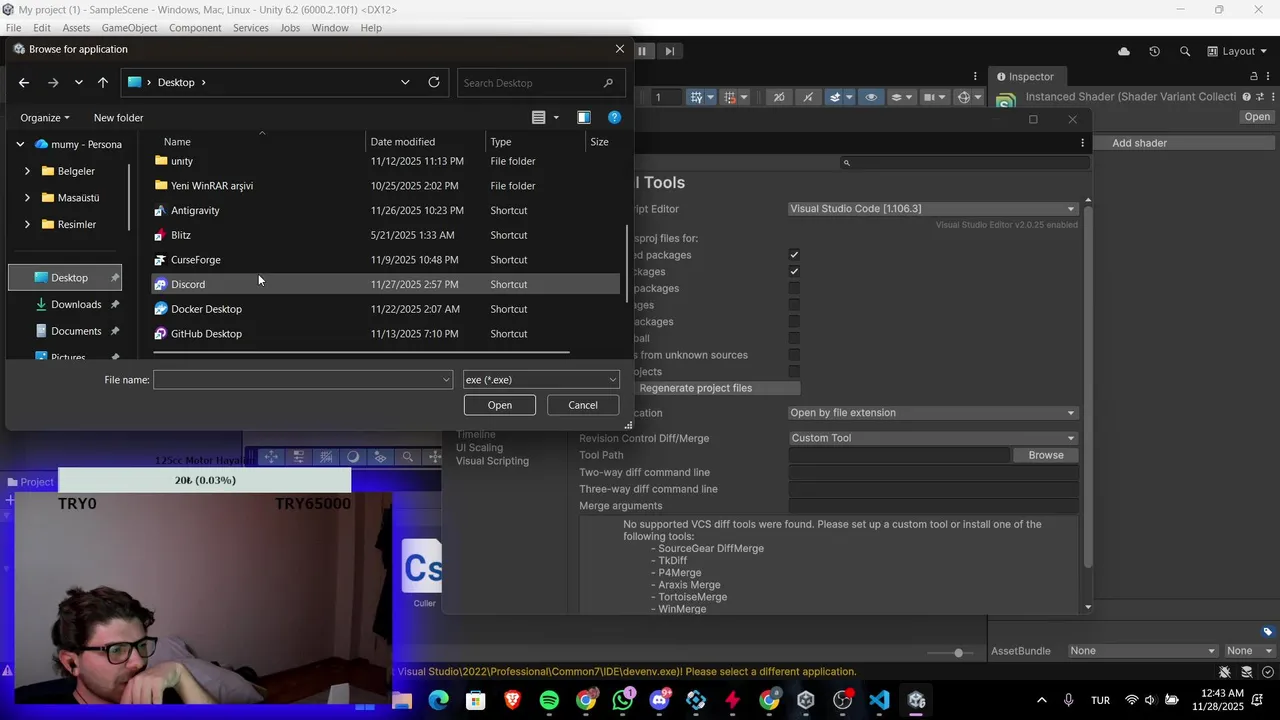This screenshot has height=720, width=1280.
Task: Open Brave browser from the taskbar
Action: (513, 700)
